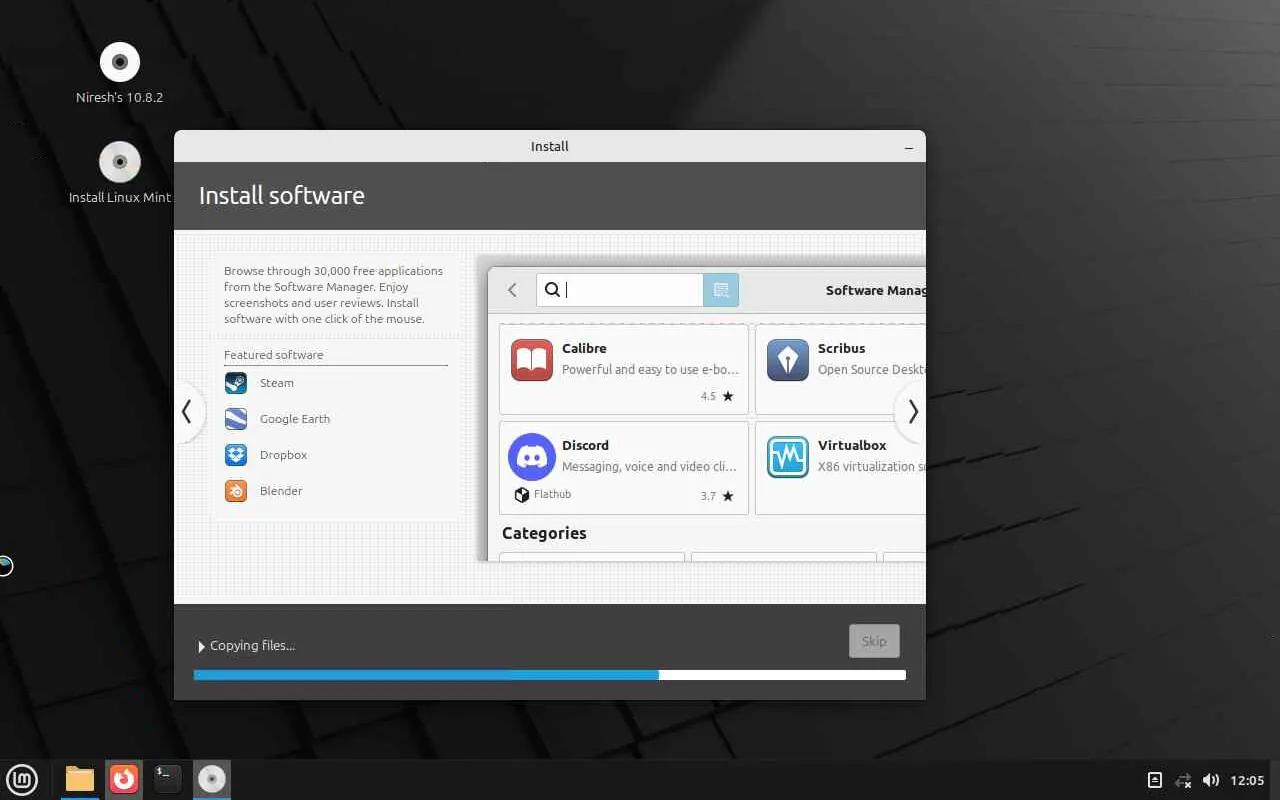Launch the Install Linux Mint desktop icon
The image size is (1280, 800).
[x=120, y=162]
